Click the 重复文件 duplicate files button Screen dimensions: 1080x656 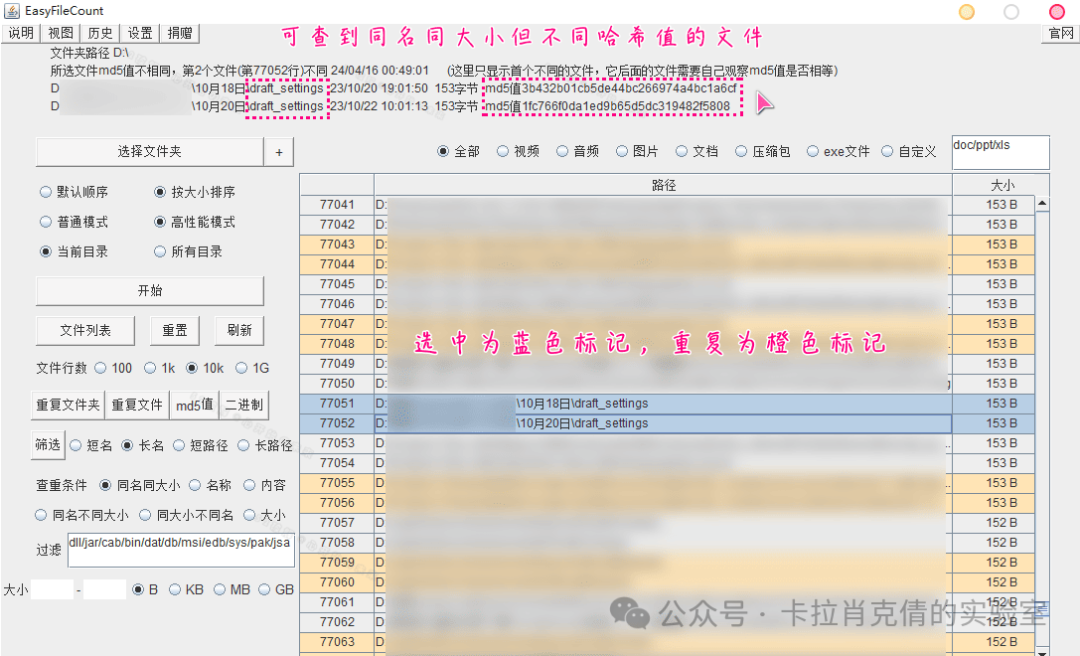137,404
